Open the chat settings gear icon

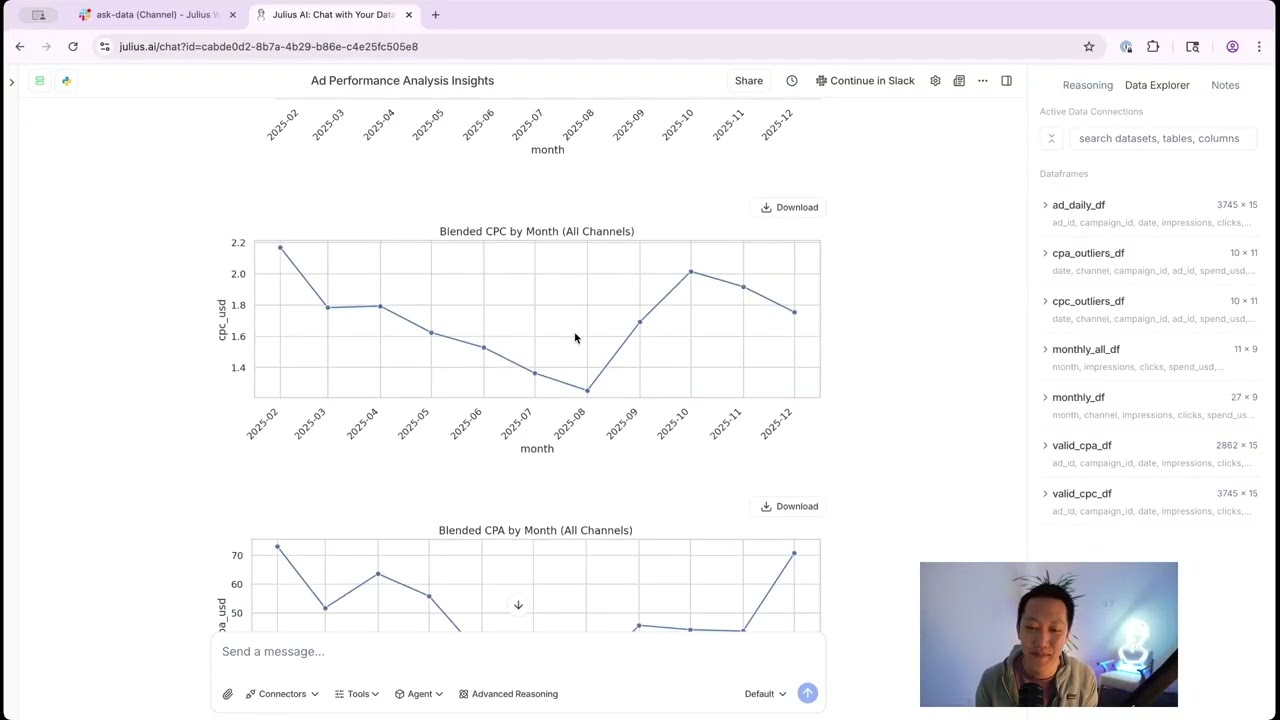(x=935, y=81)
